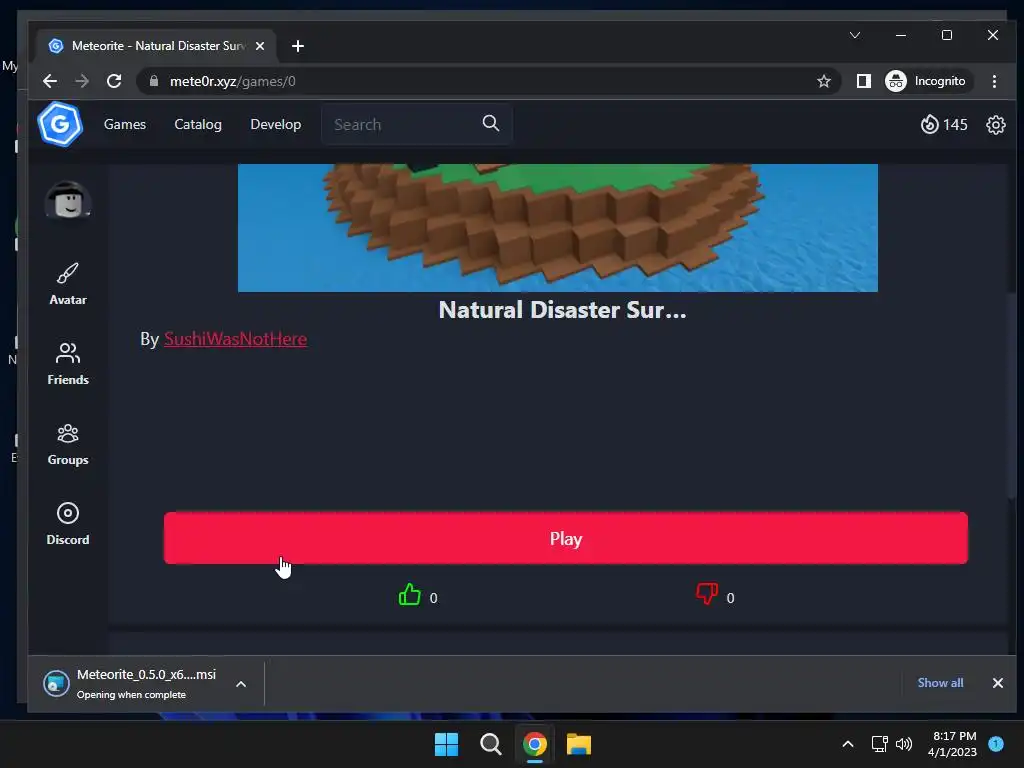Bookmark this page with the star
The width and height of the screenshot is (1024, 768).
click(x=824, y=81)
